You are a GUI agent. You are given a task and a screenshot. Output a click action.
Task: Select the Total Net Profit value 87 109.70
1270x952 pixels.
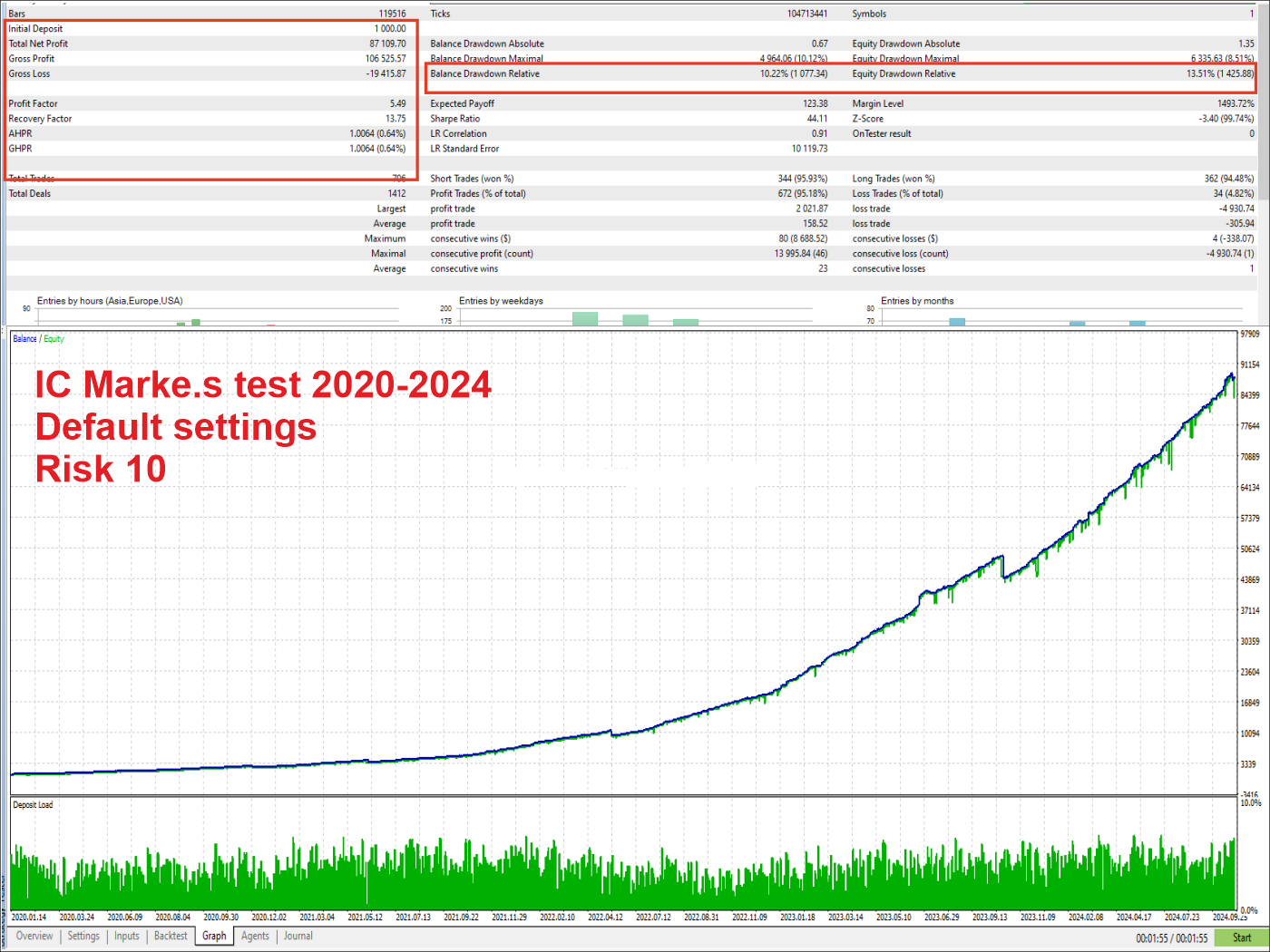click(387, 44)
